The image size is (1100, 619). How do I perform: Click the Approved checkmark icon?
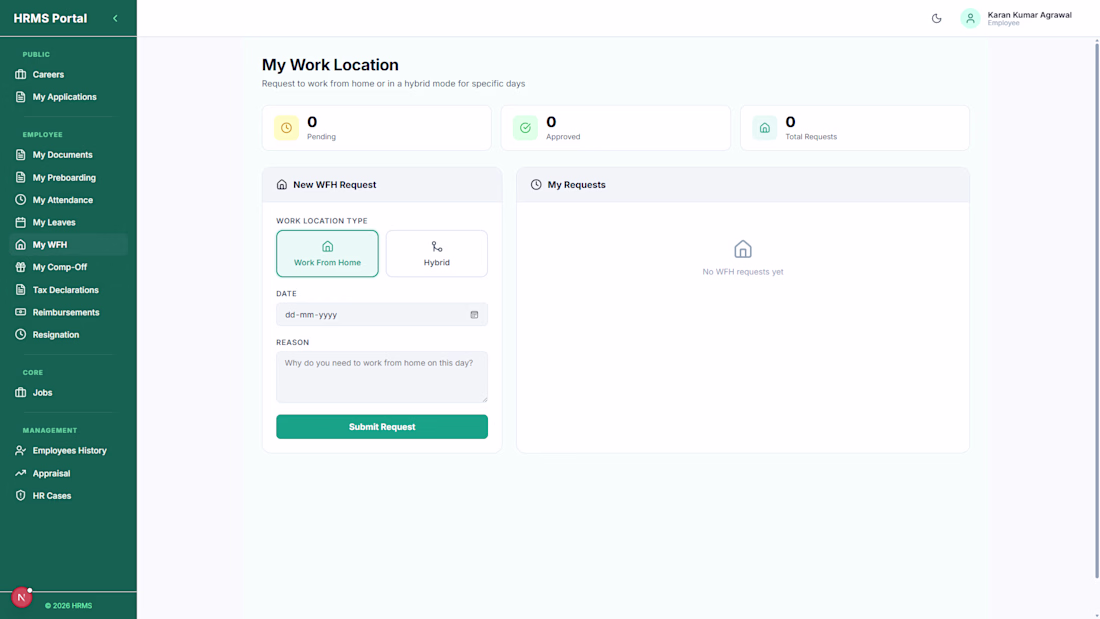pyautogui.click(x=525, y=128)
